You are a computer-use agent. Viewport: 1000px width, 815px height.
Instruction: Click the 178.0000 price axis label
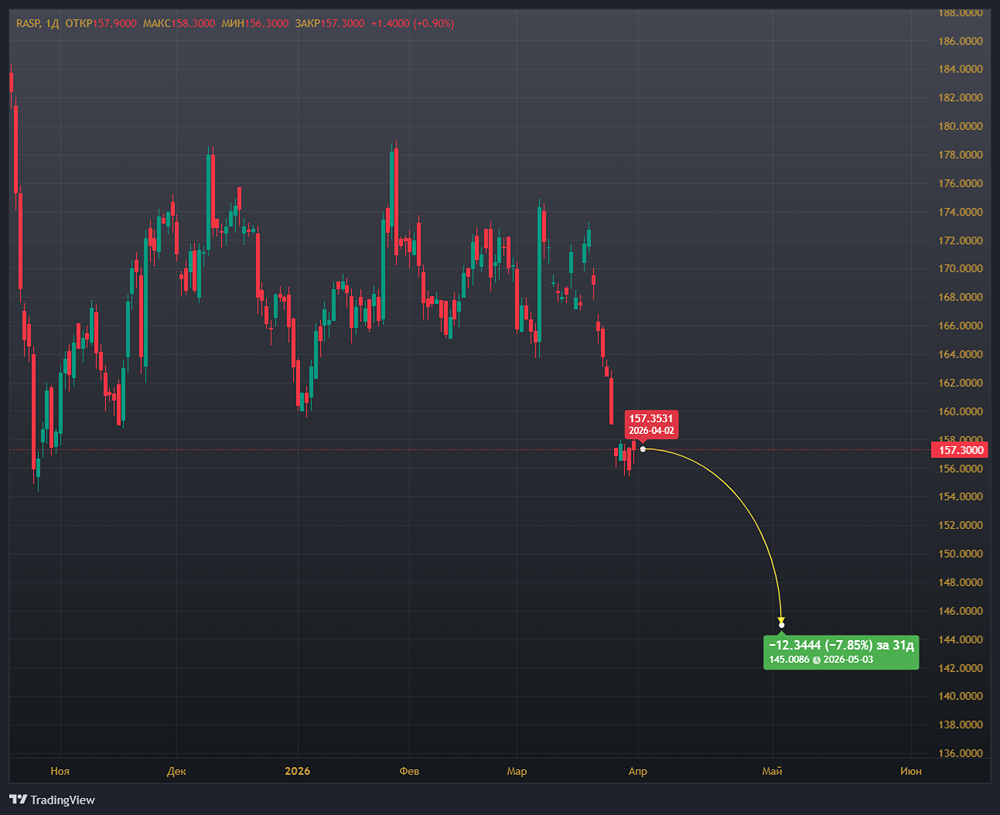(960, 155)
